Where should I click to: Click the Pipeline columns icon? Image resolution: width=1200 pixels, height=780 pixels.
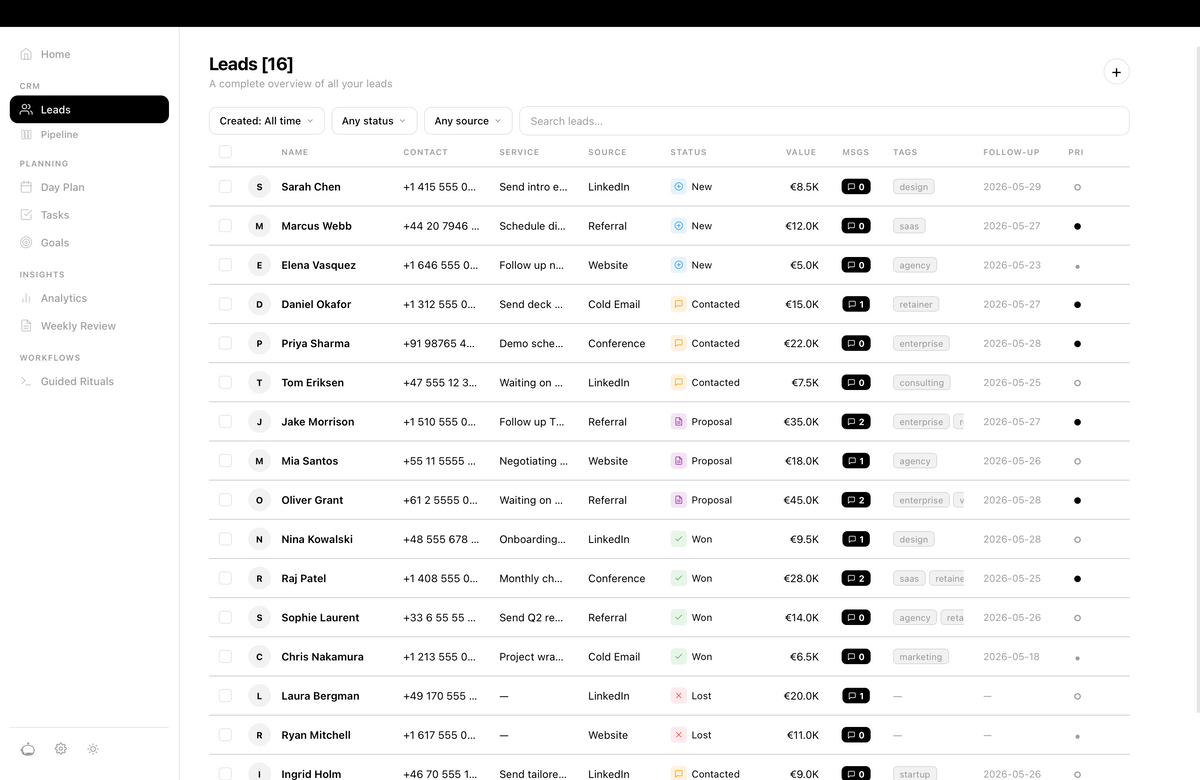27,134
